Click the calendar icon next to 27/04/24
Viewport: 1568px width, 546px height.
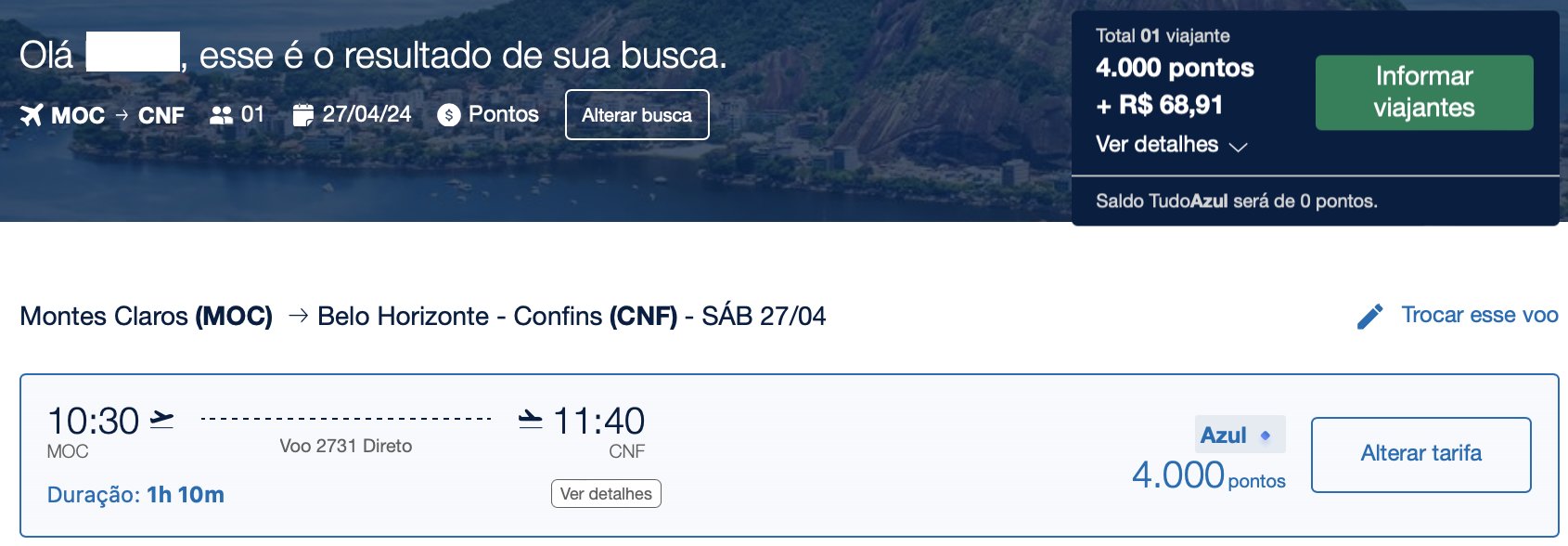[302, 115]
